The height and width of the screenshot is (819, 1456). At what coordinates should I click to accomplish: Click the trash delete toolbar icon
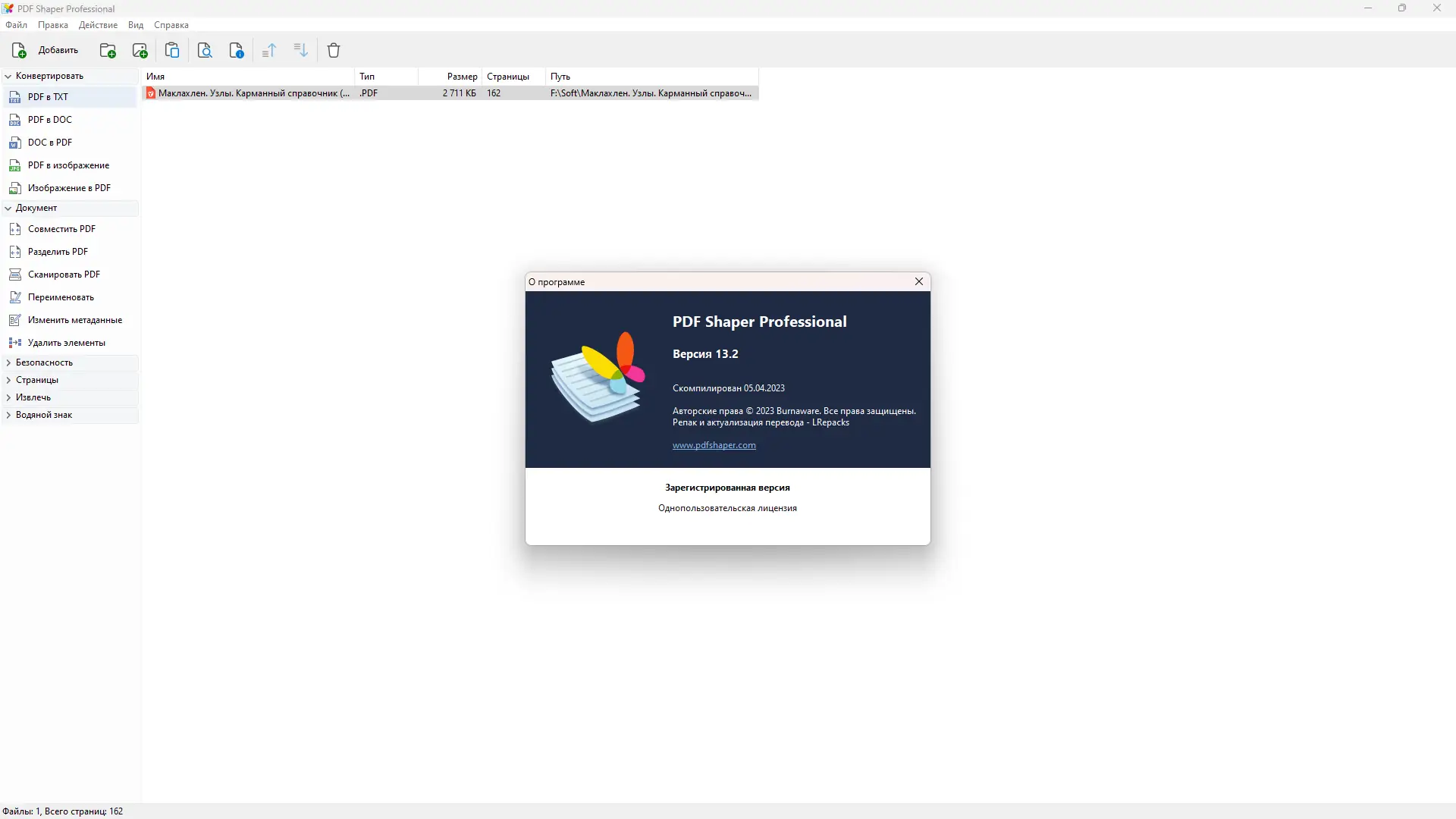pos(334,51)
